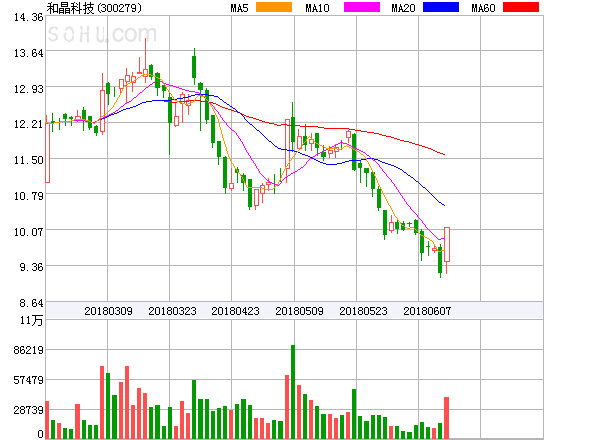Screen dimensions: 600x440
Task: Click the 9.36 price axis label
Action: [x=31, y=267]
